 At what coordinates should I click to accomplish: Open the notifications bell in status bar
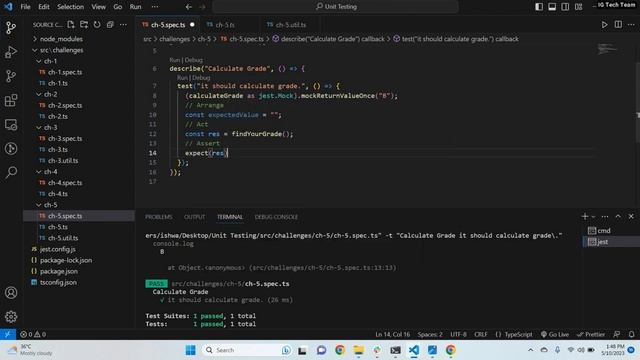click(x=631, y=334)
